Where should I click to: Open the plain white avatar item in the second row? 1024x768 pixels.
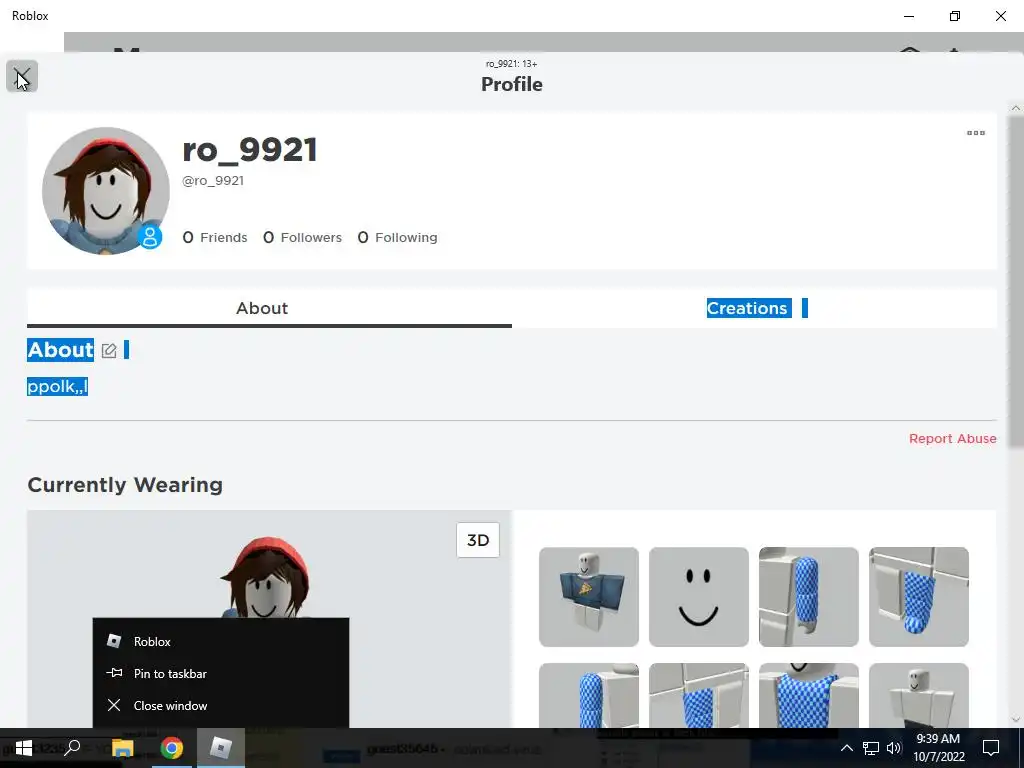(x=919, y=695)
